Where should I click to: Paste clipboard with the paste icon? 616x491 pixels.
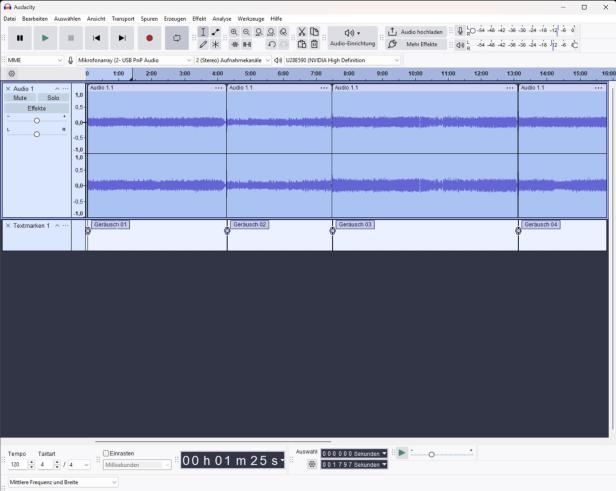[x=302, y=44]
